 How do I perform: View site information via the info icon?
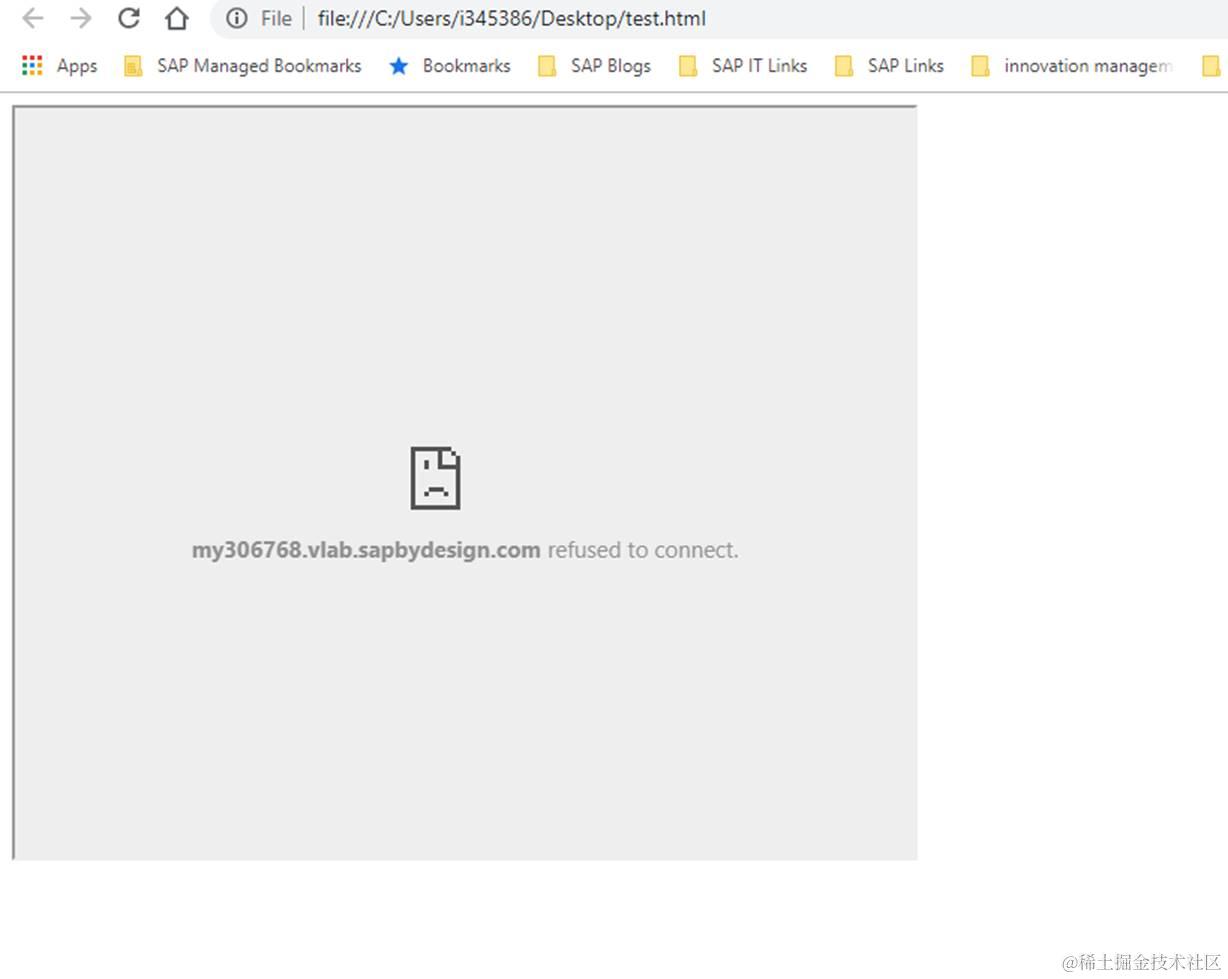tap(237, 18)
